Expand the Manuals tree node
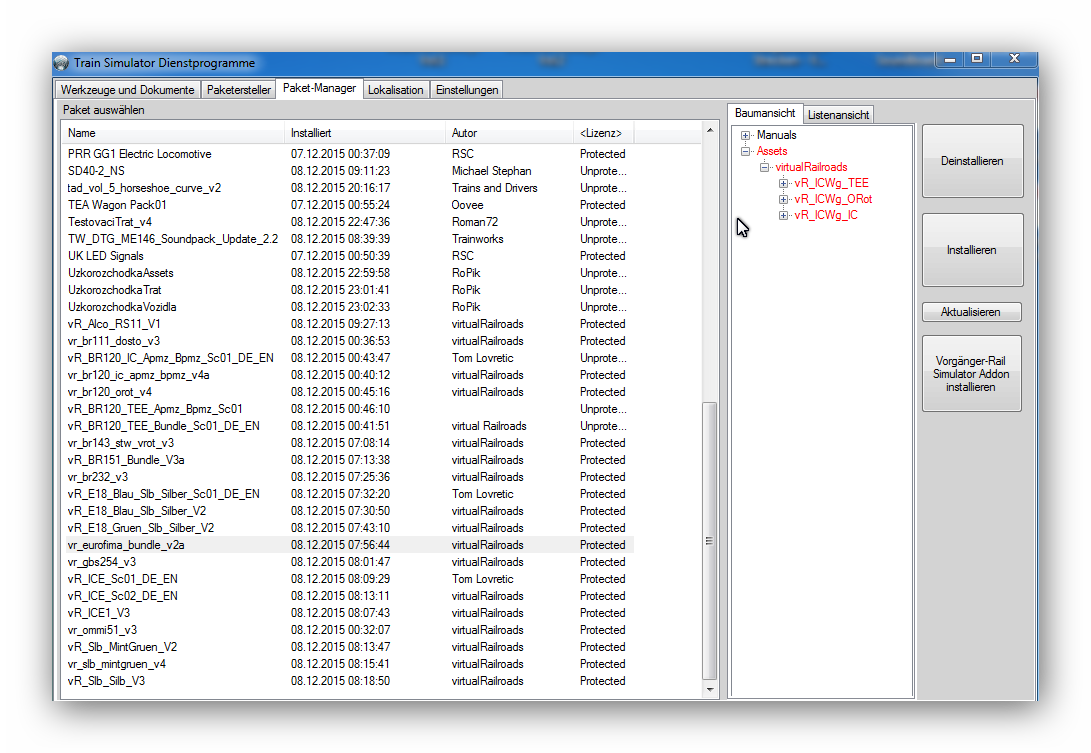Viewport: 1091px width, 753px height. [x=745, y=135]
